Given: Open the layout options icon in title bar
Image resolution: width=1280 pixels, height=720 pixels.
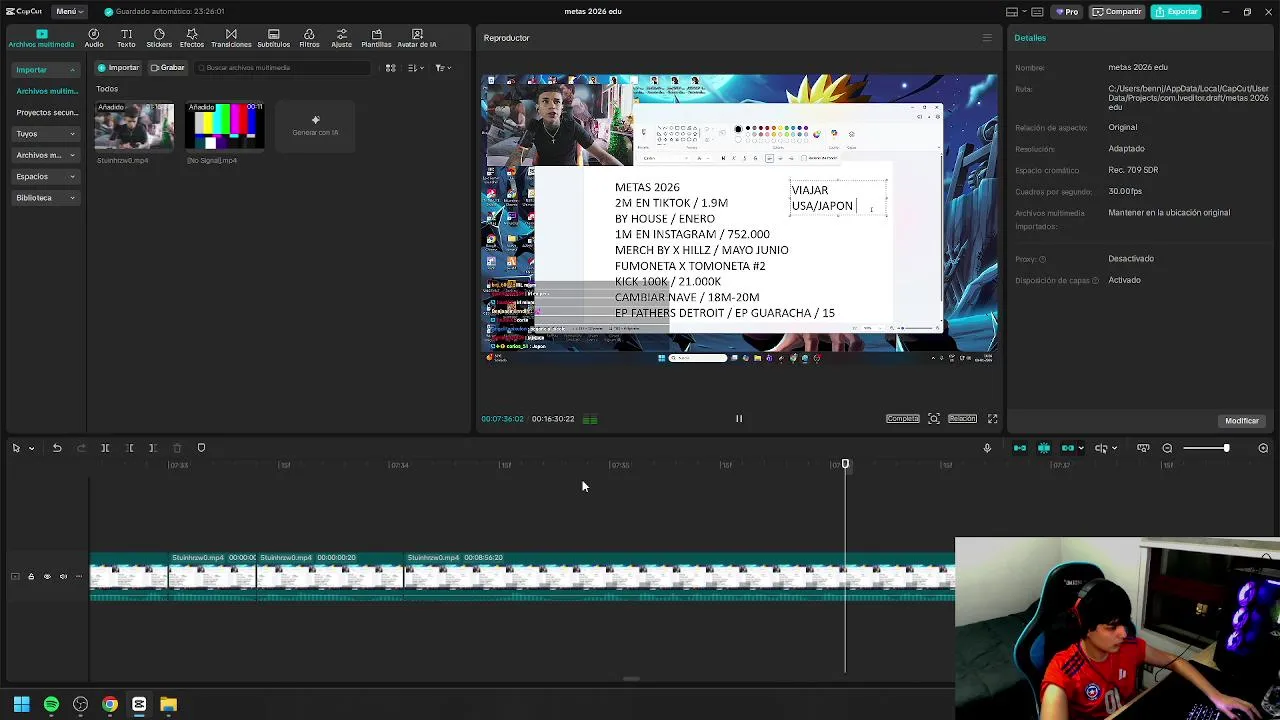Looking at the screenshot, I should coord(1012,12).
